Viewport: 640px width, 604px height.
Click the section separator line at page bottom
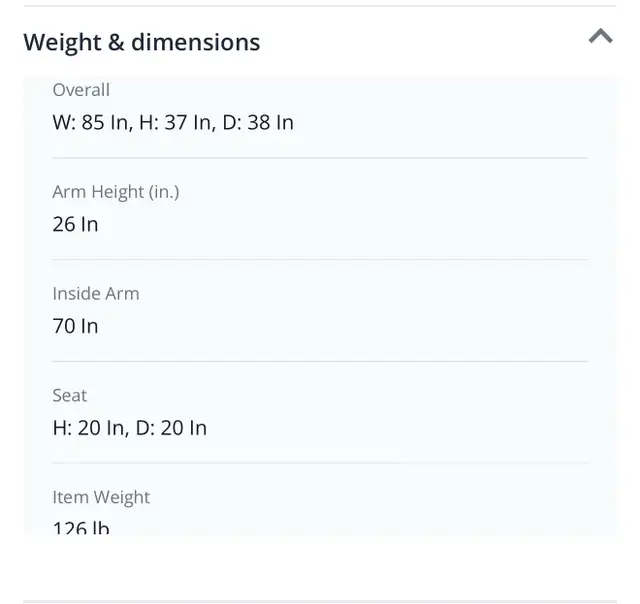(x=320, y=601)
